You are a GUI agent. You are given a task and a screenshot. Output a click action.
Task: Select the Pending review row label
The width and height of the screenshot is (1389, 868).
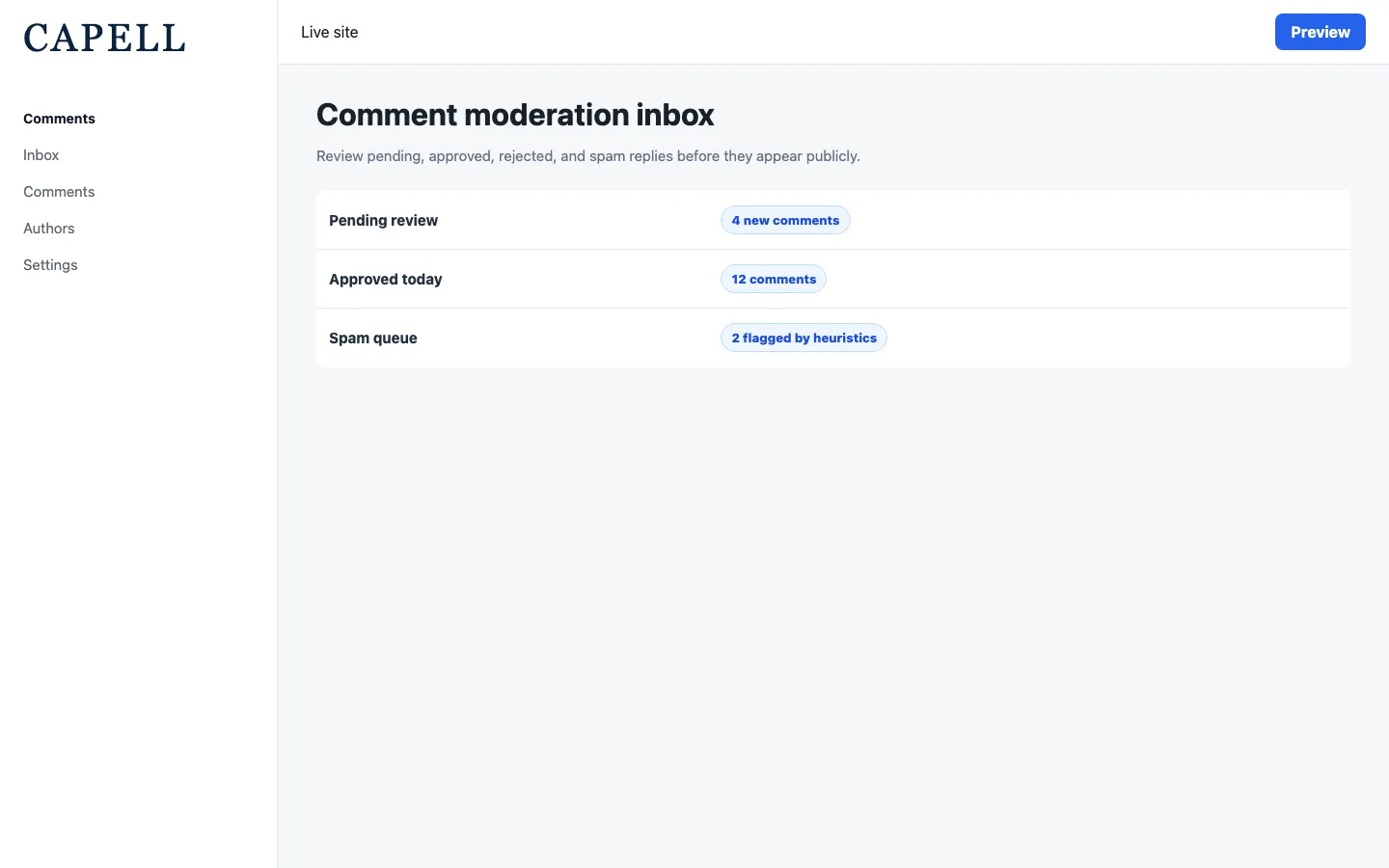coord(383,220)
